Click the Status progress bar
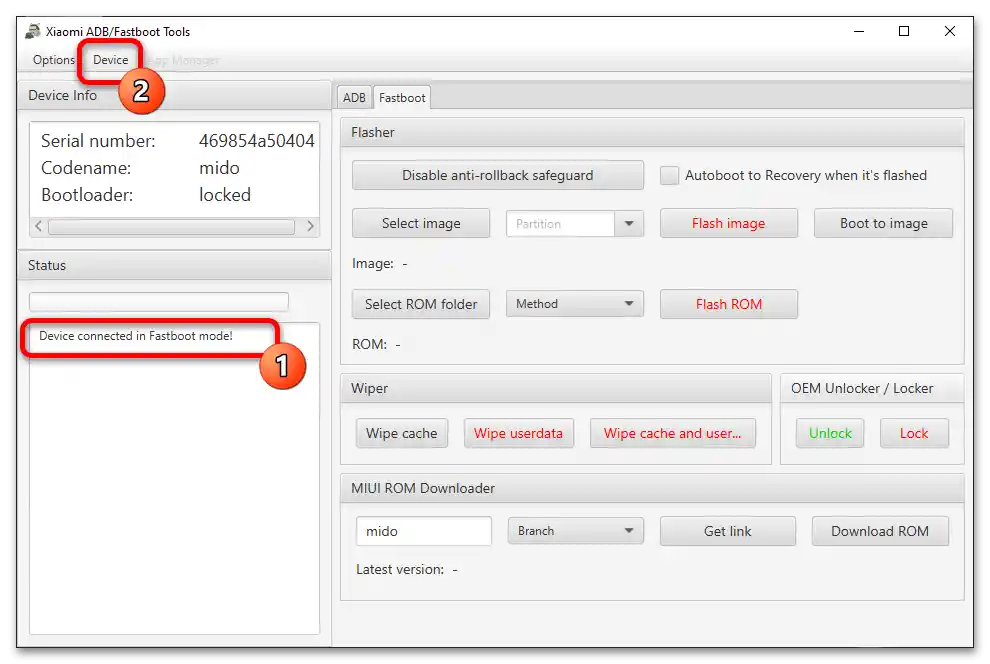The width and height of the screenshot is (990, 664). [x=159, y=302]
